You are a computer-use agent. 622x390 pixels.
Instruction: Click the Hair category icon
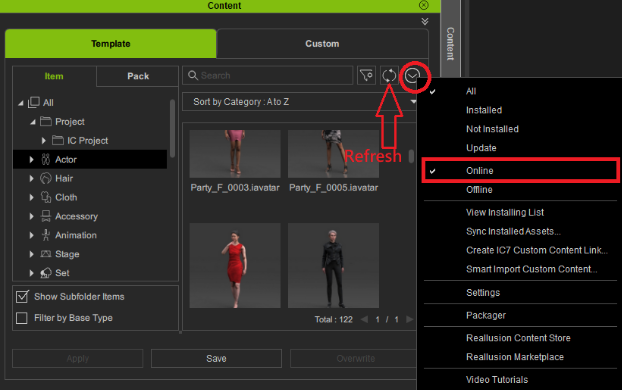tap(46, 179)
